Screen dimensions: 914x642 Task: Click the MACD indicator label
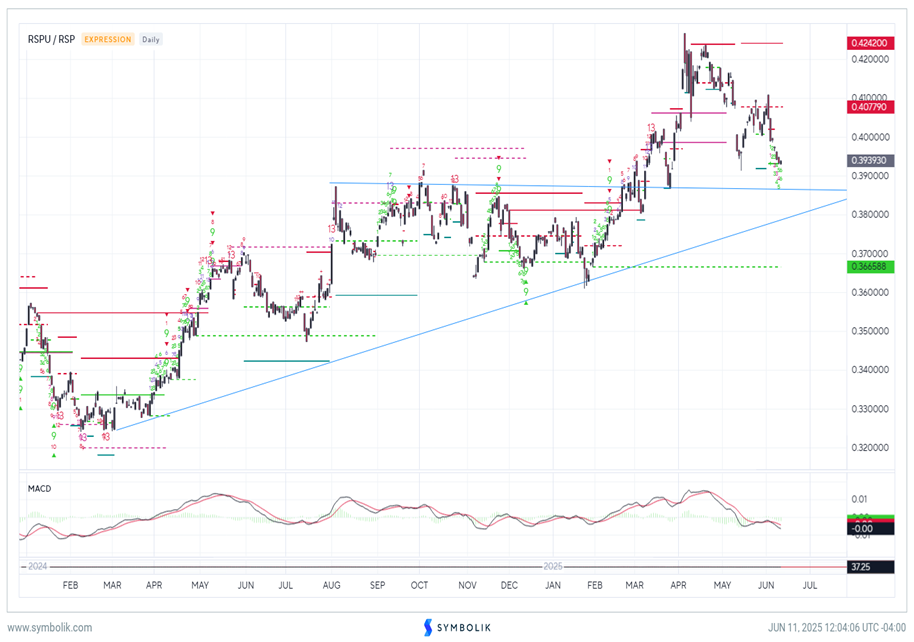[x=38, y=489]
